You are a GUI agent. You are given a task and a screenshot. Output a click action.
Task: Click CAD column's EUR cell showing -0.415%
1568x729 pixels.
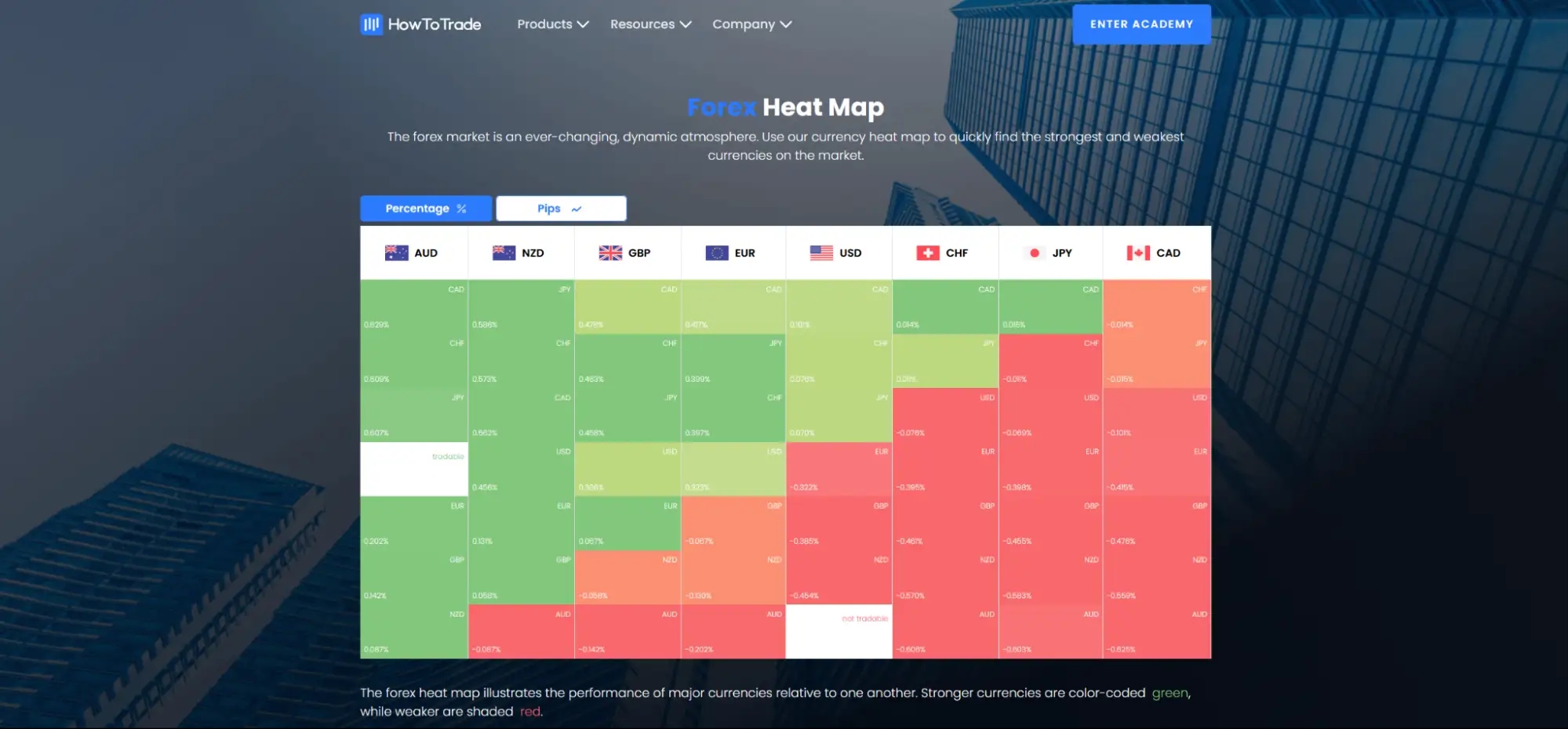tap(1157, 469)
